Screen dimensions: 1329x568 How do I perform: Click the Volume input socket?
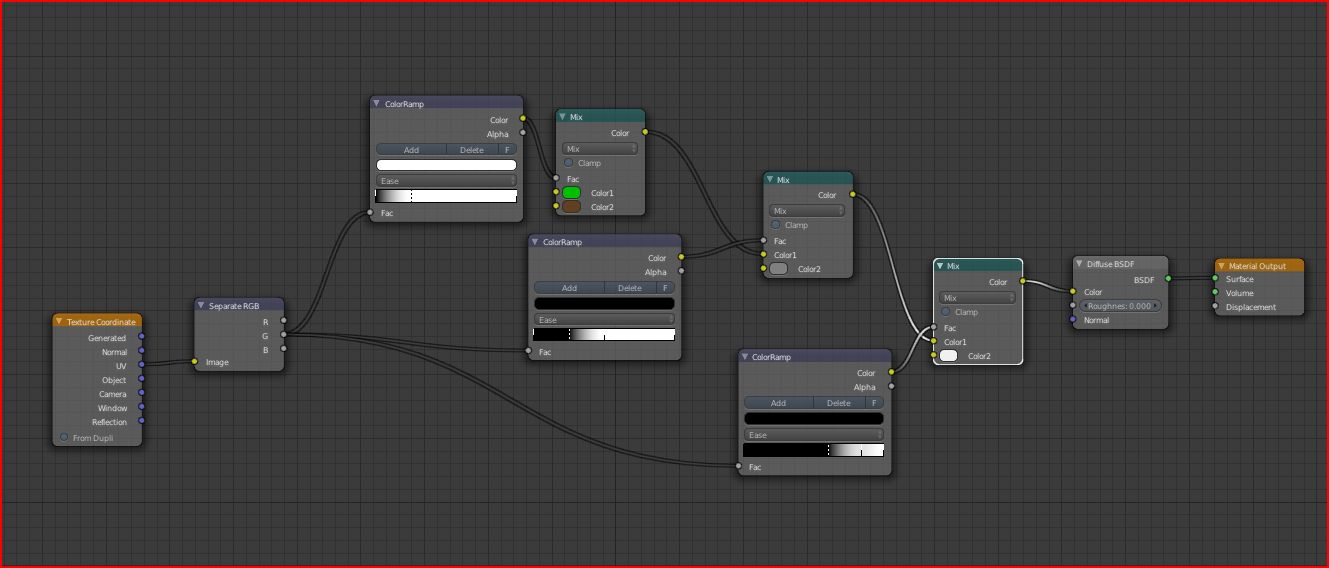1215,293
